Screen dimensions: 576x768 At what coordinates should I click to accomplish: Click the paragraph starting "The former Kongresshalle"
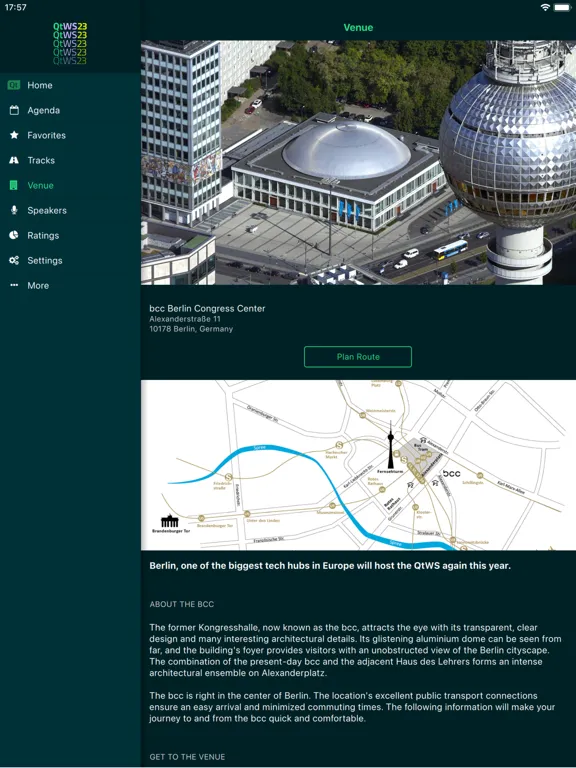tap(355, 650)
